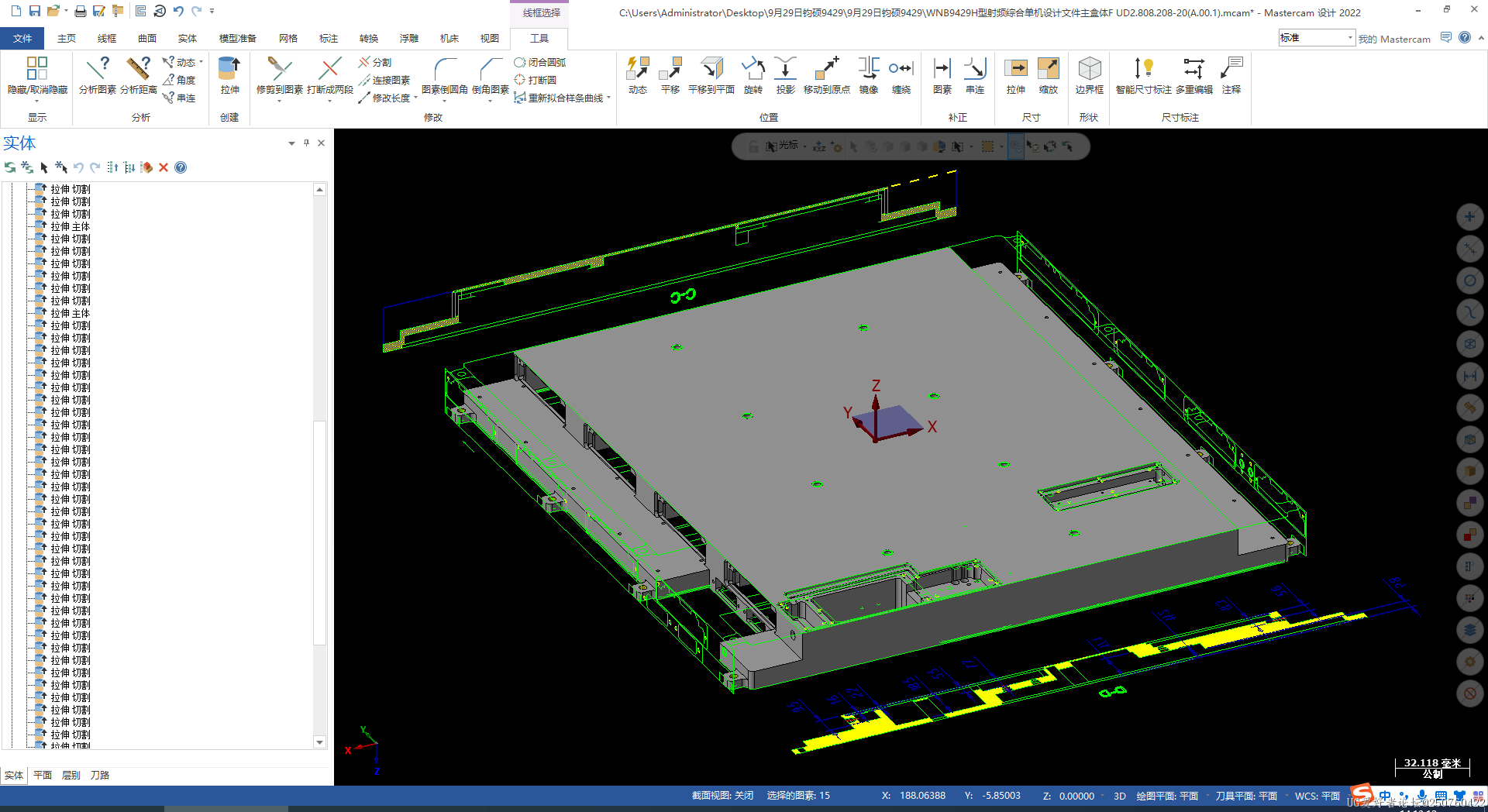Screen dimensions: 1488x812
Task: Click the 打断圆 break circle tool
Action: [x=536, y=80]
